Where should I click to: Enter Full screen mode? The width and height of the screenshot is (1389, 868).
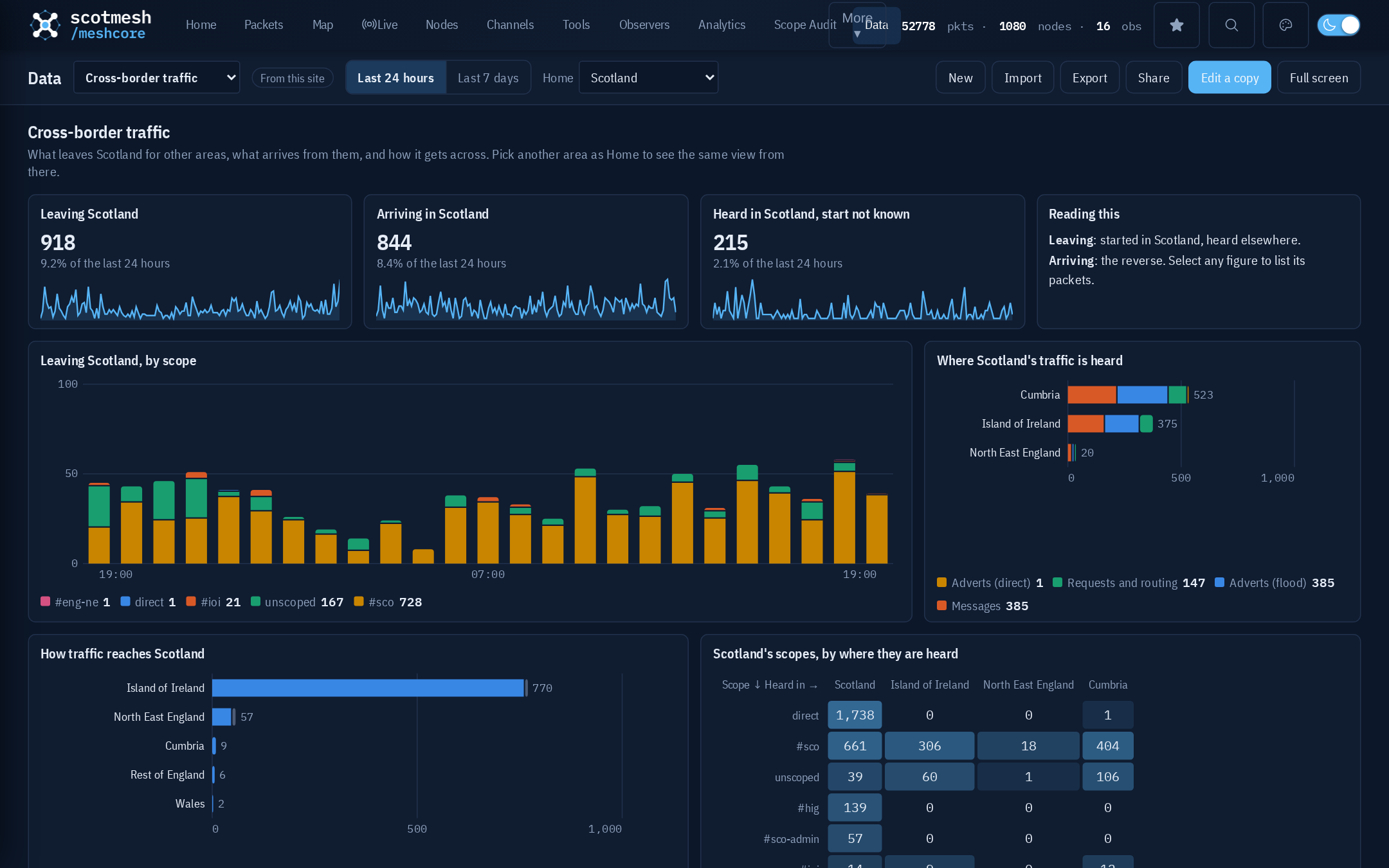[x=1319, y=78]
